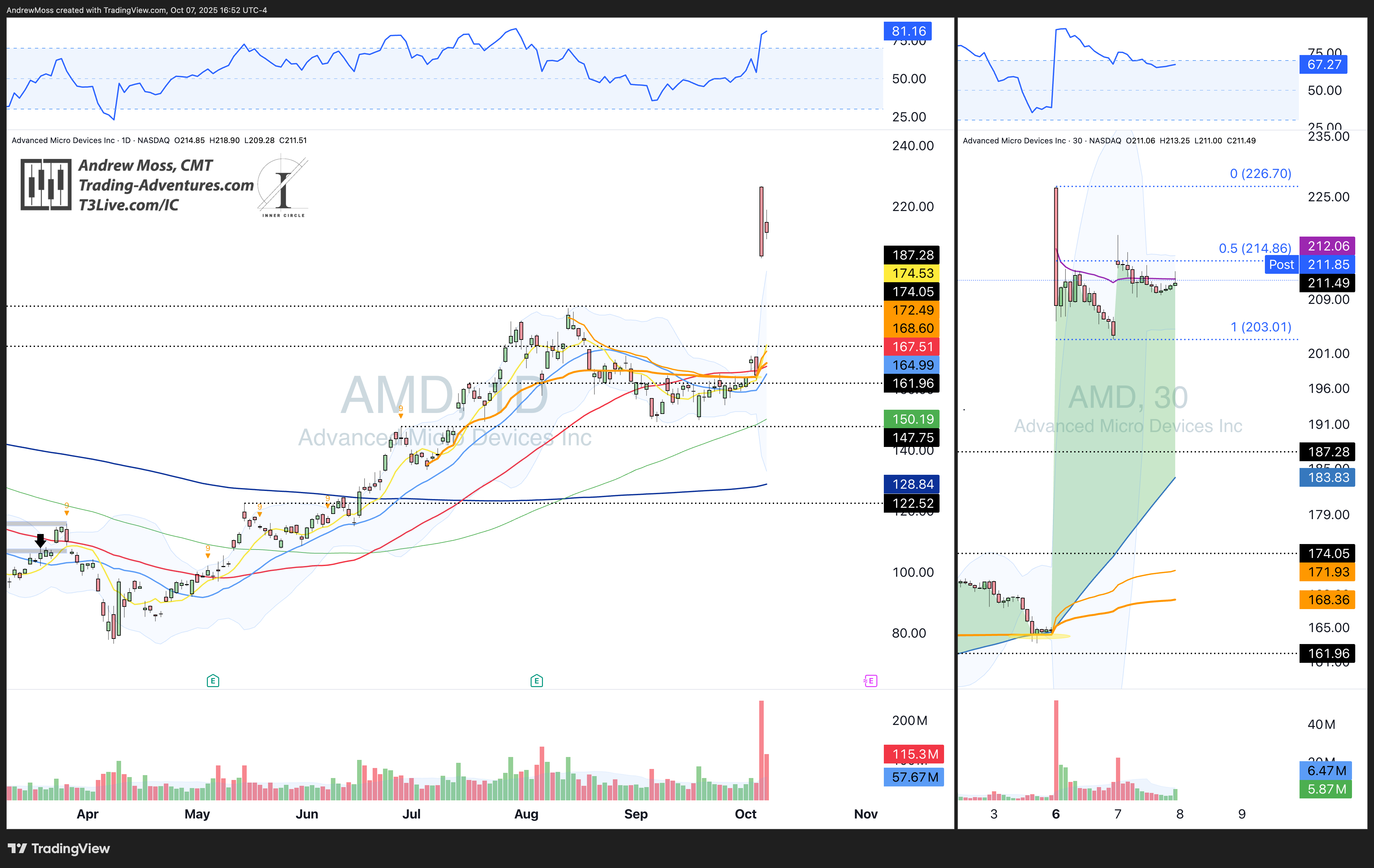Screen dimensions: 1374x868
Task: Click the T3Live.com/IC text
Action: [129, 205]
